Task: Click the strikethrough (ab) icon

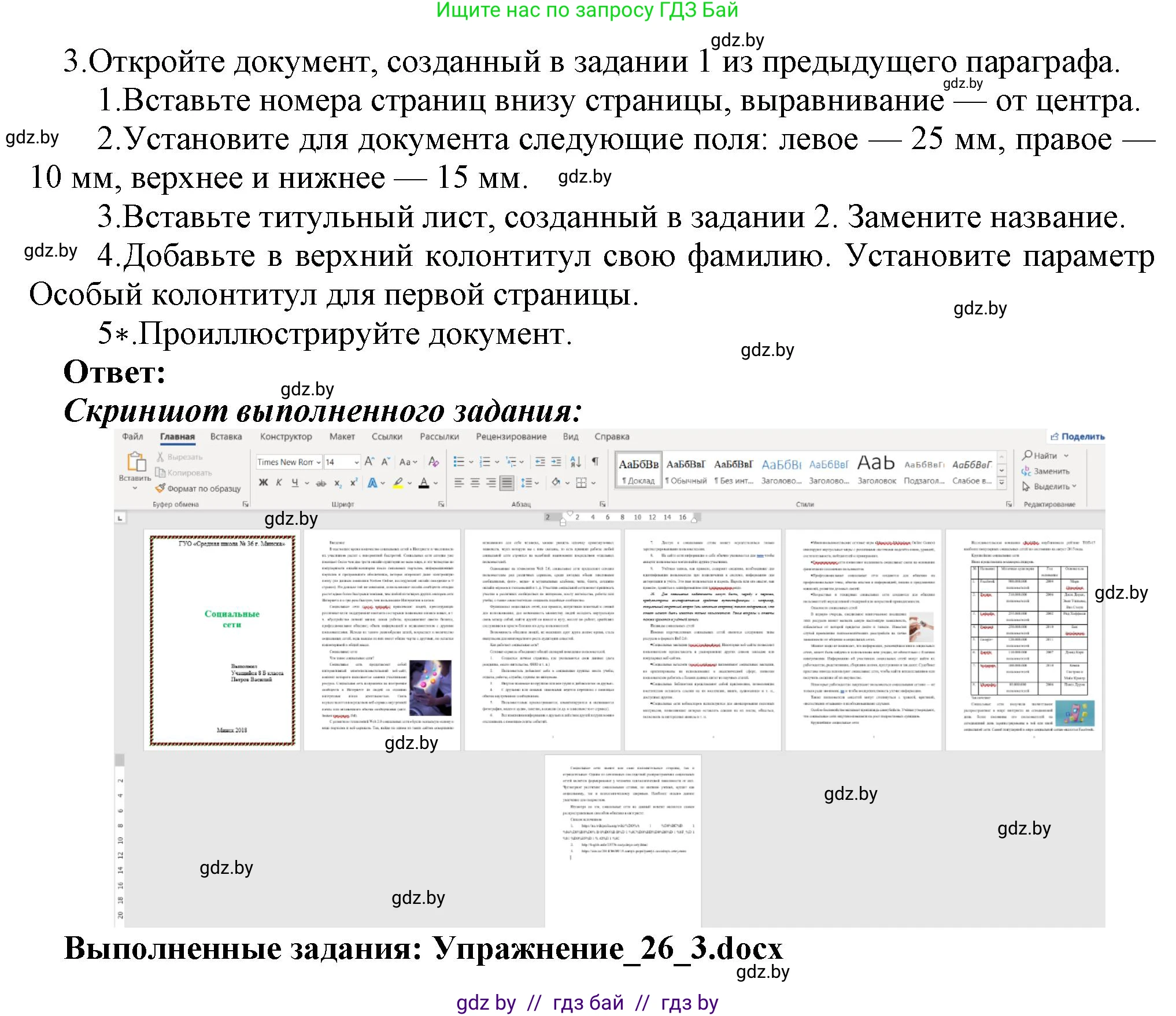Action: [x=320, y=483]
